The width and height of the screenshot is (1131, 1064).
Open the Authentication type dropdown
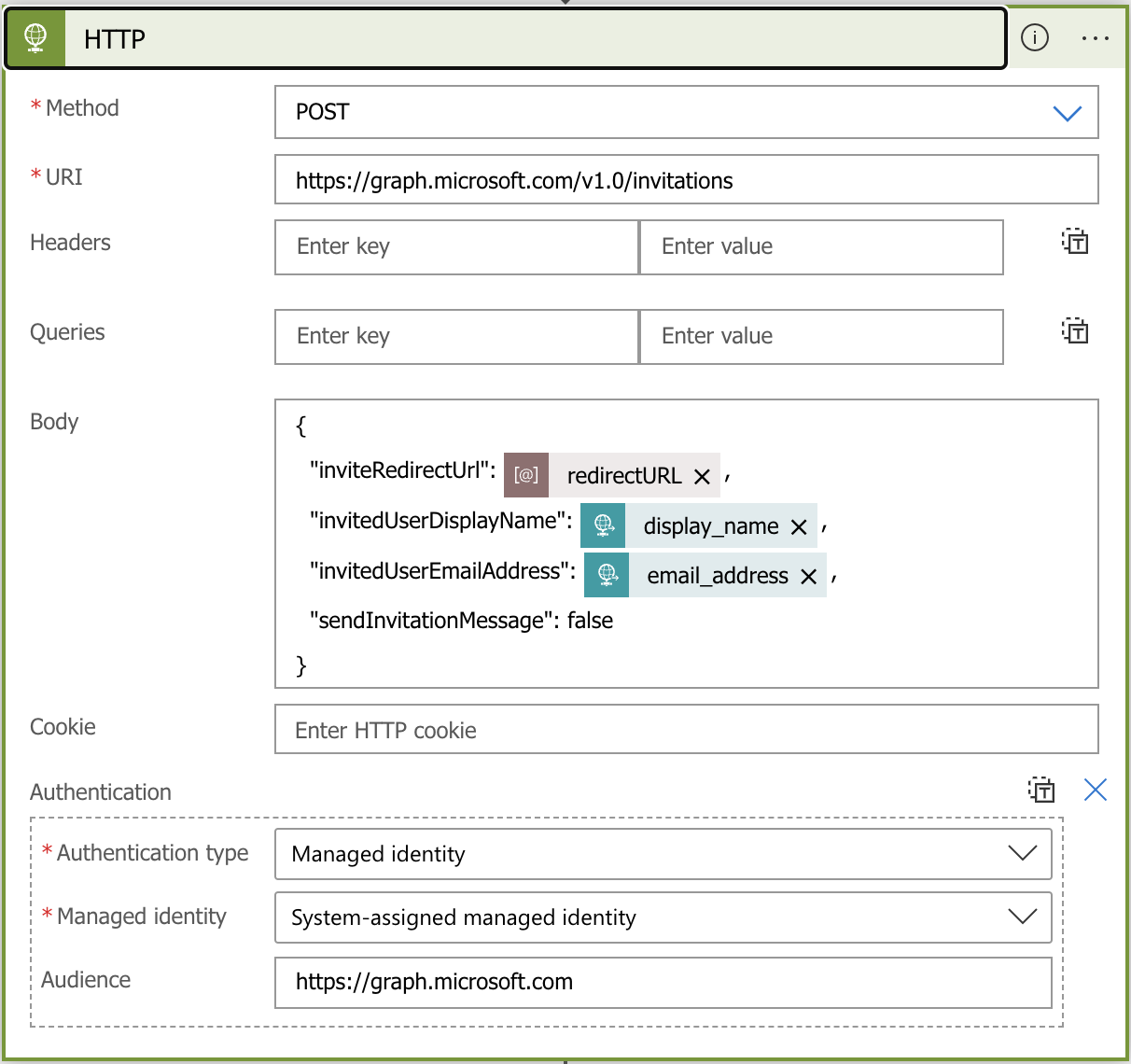[x=1023, y=854]
